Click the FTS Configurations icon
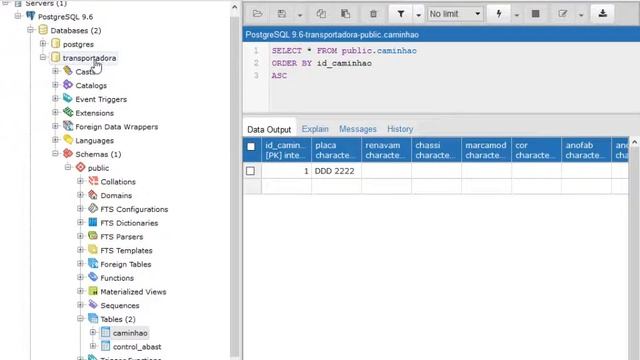This screenshot has width=640, height=360. tap(93, 209)
